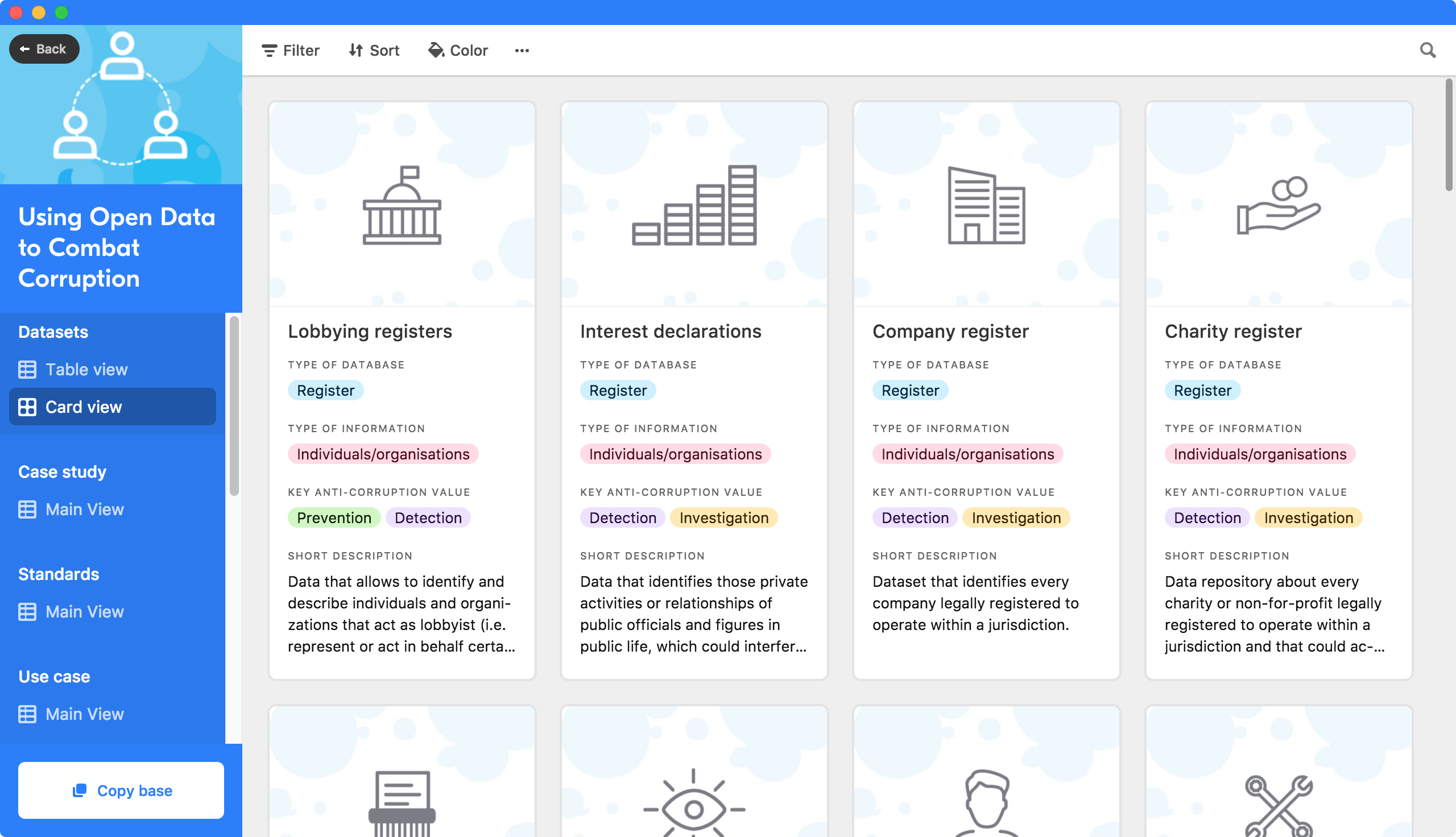Click the Register tag on Interest declarations

point(617,390)
